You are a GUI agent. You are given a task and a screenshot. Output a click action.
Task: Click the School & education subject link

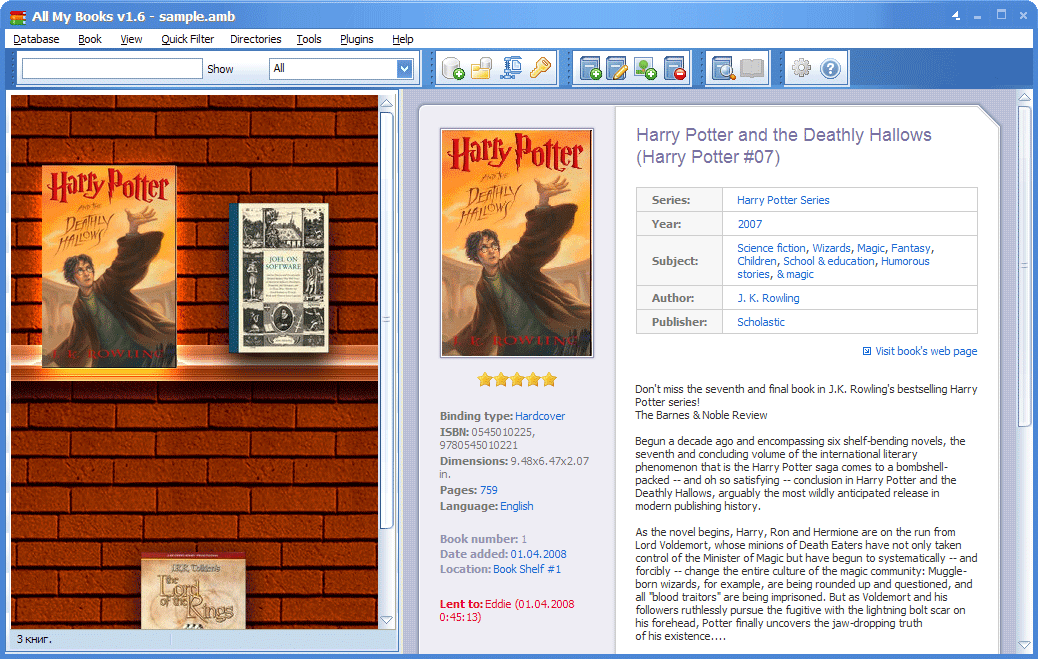pos(829,261)
